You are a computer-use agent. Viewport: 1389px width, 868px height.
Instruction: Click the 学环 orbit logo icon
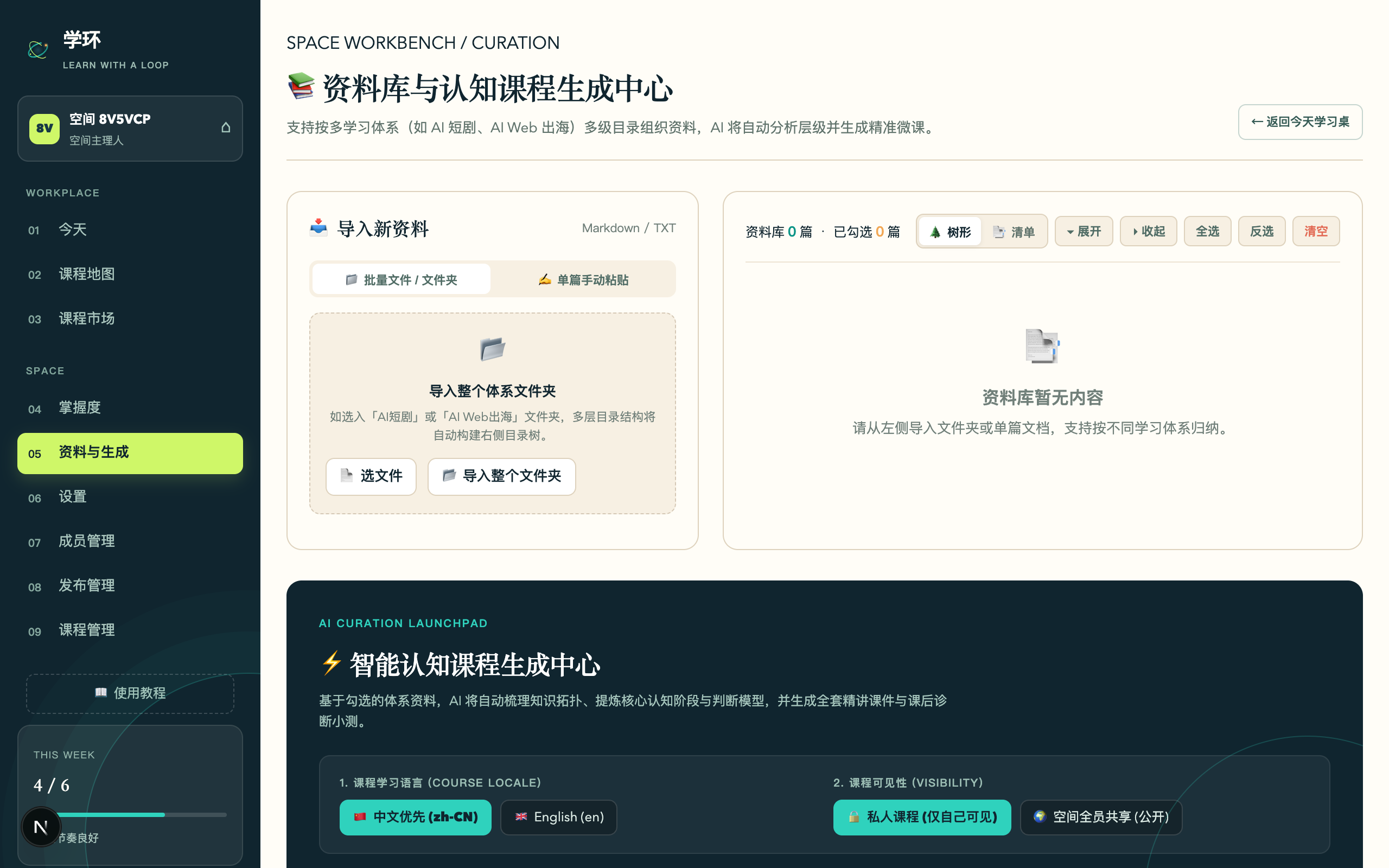tap(39, 50)
